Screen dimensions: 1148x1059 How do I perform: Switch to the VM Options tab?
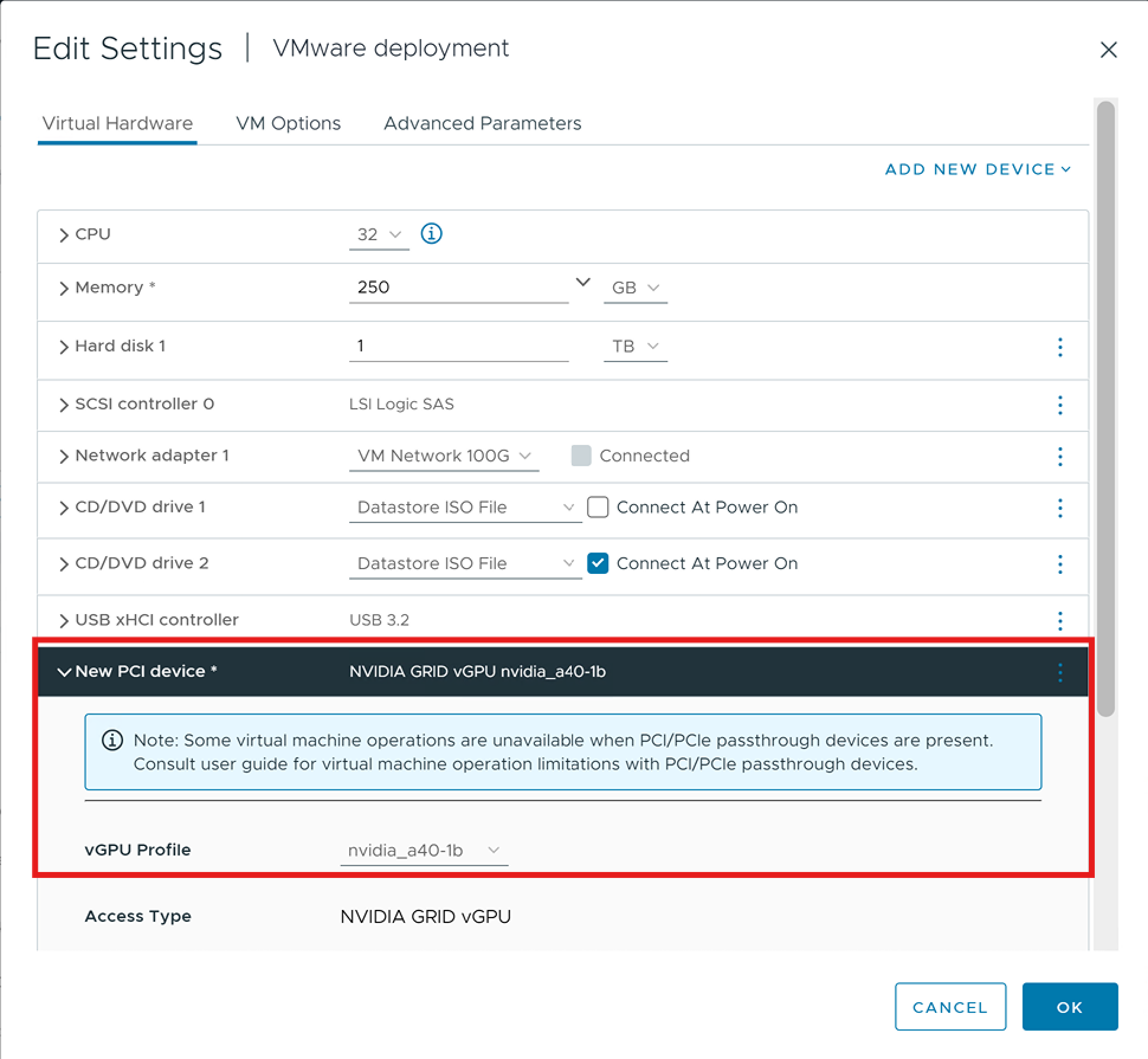click(288, 123)
